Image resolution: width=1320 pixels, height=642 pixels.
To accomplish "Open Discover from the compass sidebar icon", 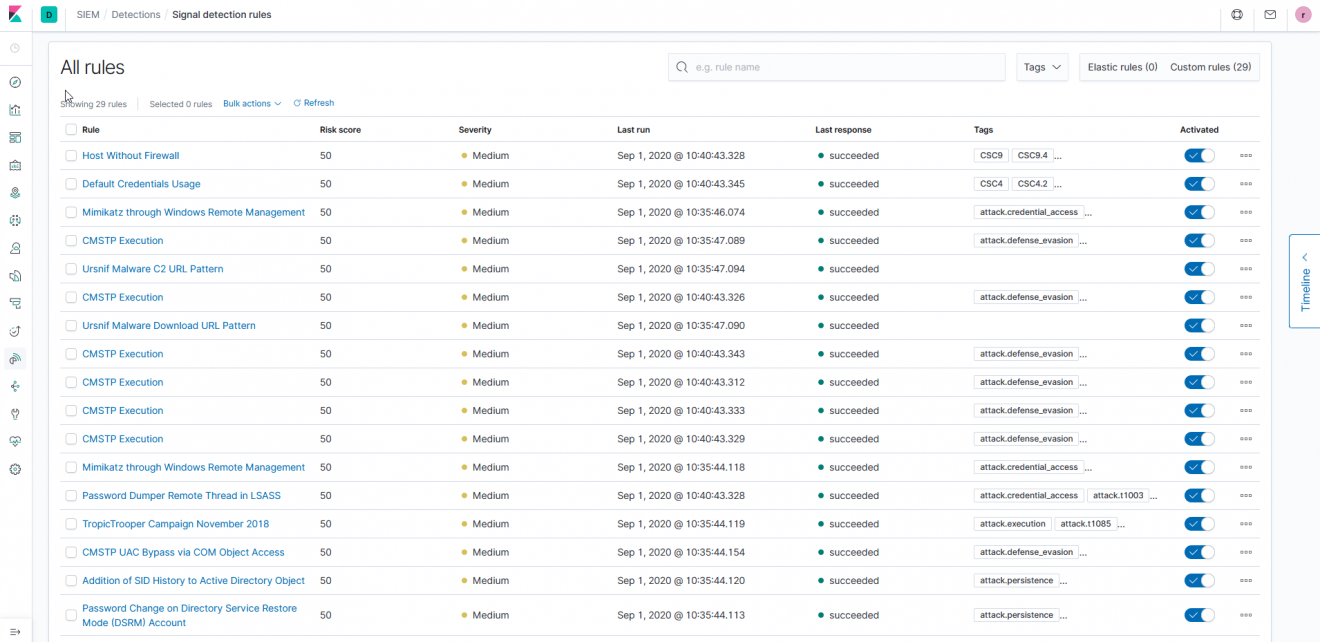I will [x=15, y=82].
